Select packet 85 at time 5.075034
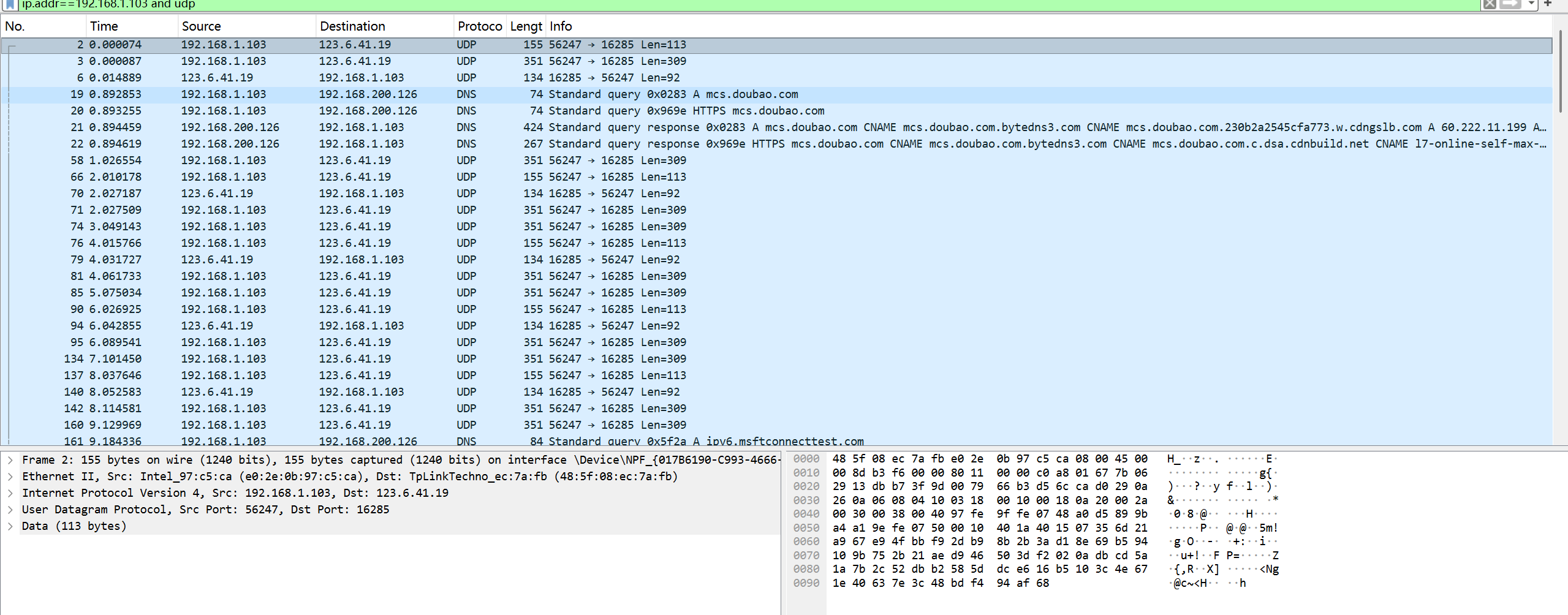This screenshot has height=615, width=1568. [x=776, y=293]
